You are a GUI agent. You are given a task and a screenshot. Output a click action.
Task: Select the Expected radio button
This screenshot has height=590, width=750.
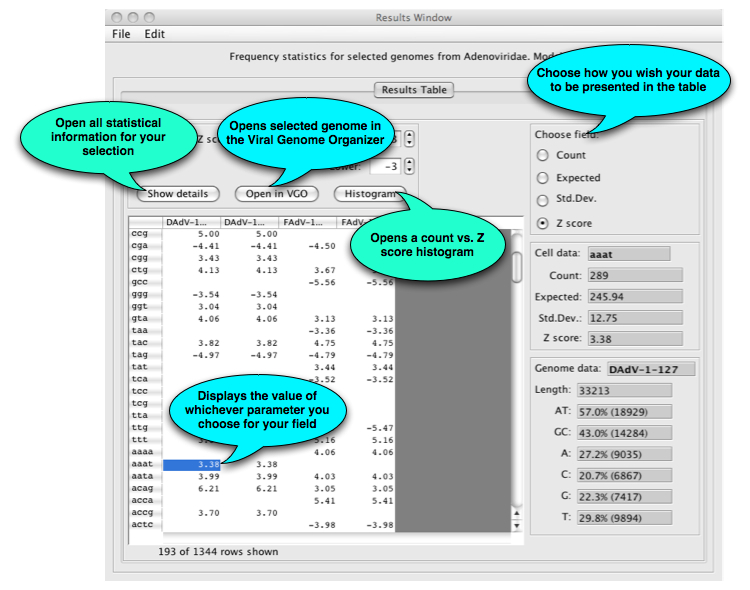point(542,178)
